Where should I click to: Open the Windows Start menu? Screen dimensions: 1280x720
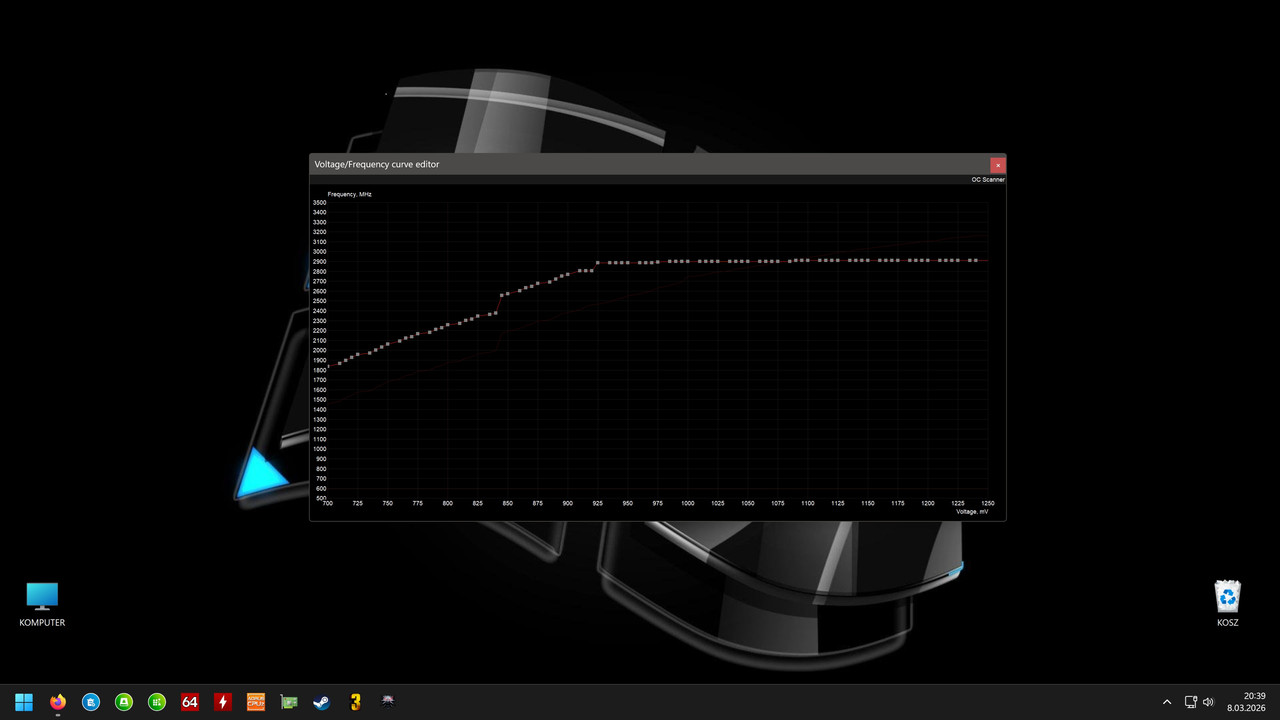tap(24, 702)
